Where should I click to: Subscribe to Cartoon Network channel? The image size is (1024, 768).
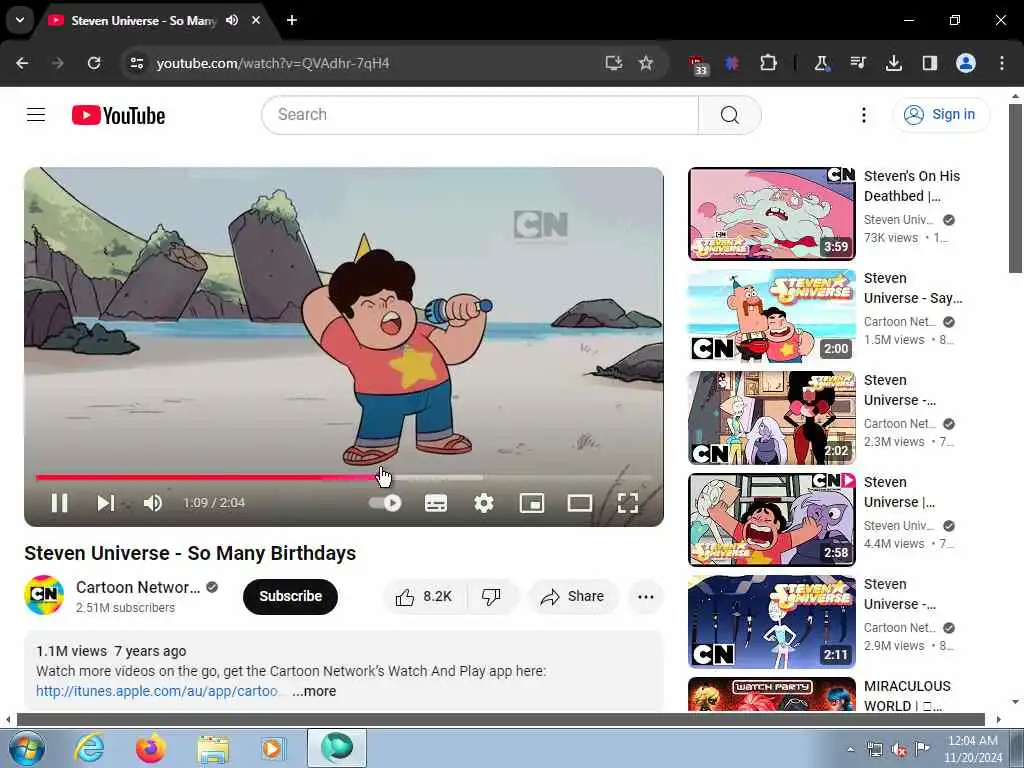(290, 596)
